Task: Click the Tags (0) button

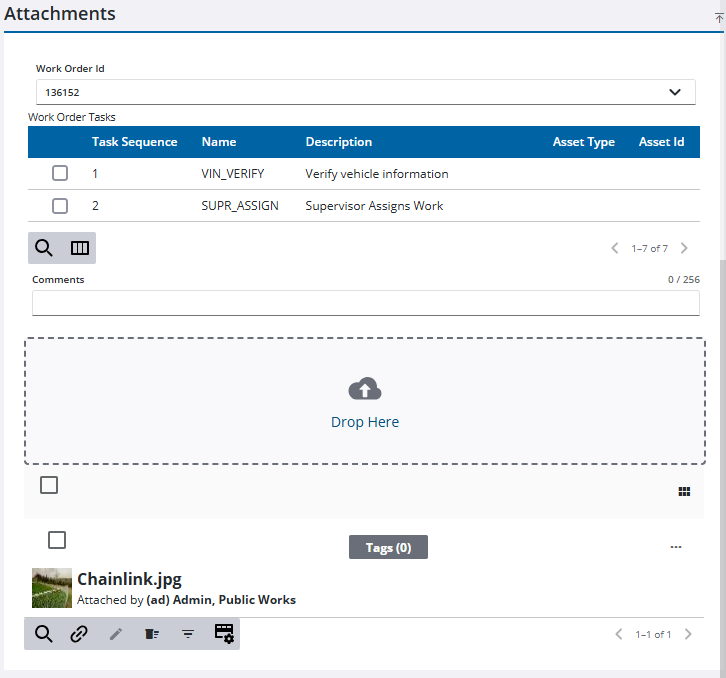Action: 388,547
